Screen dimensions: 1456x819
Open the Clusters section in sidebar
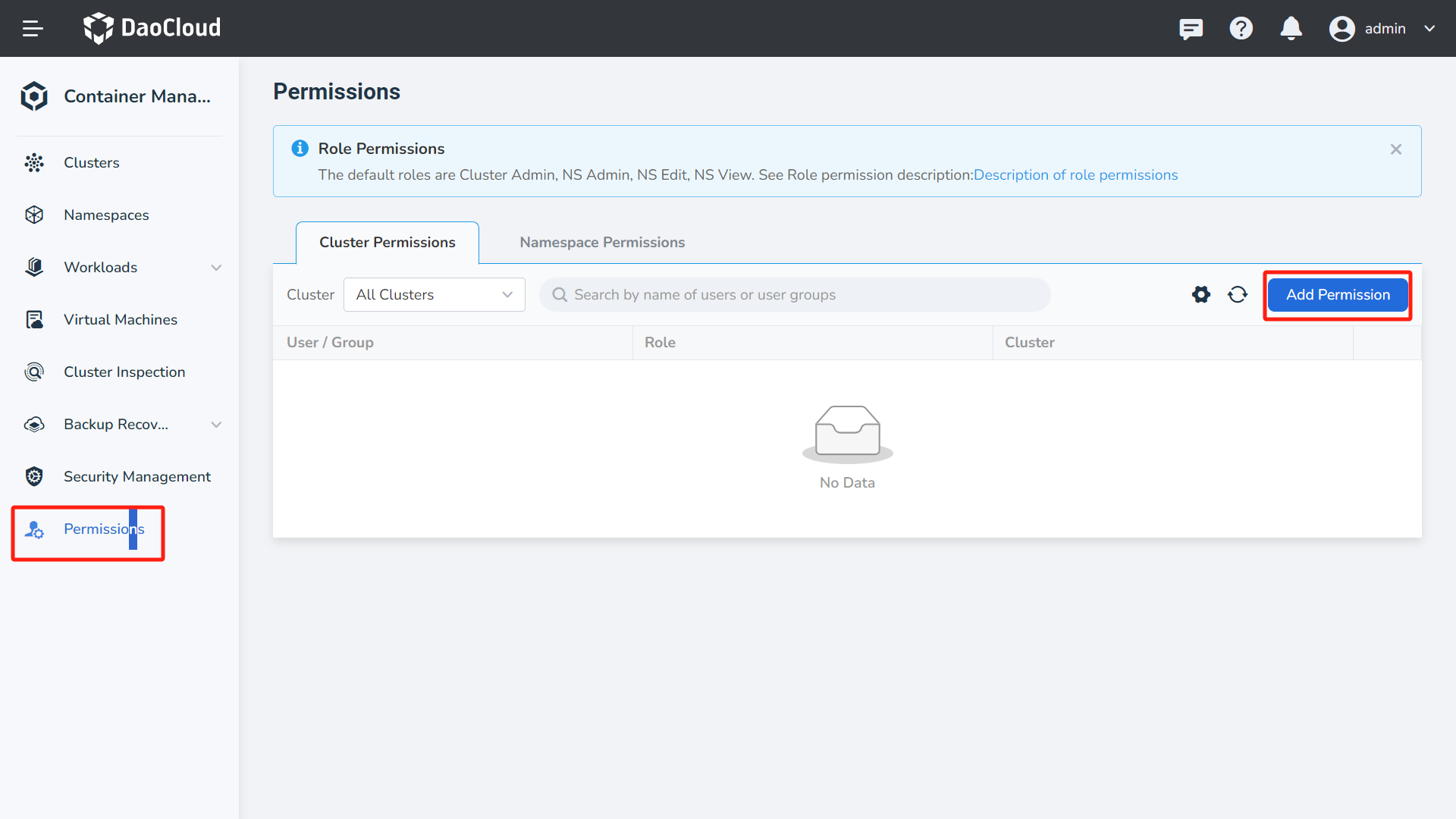pos(91,162)
